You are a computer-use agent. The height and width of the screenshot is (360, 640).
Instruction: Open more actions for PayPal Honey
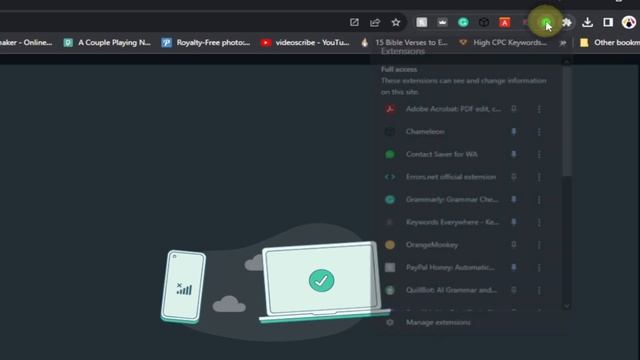pyautogui.click(x=539, y=267)
